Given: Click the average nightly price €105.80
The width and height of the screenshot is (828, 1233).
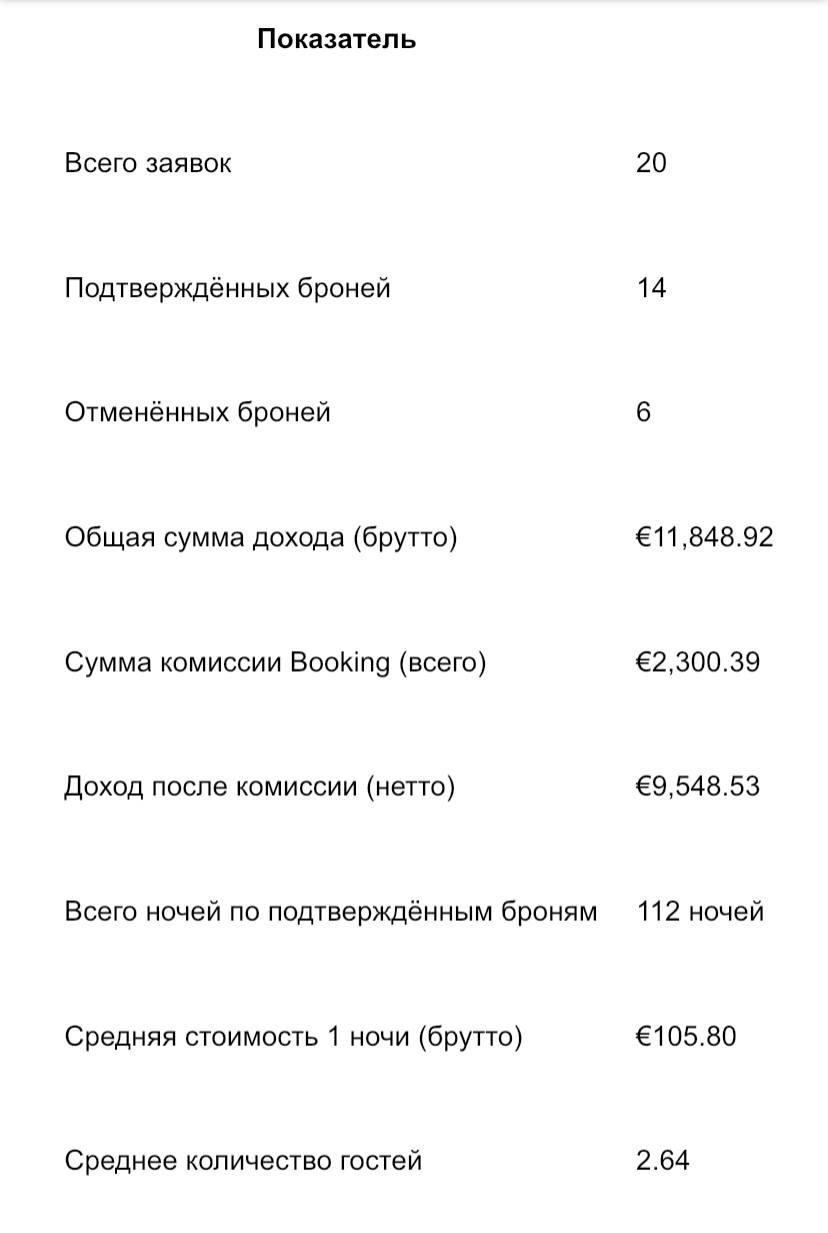Looking at the screenshot, I should coord(685,1036).
